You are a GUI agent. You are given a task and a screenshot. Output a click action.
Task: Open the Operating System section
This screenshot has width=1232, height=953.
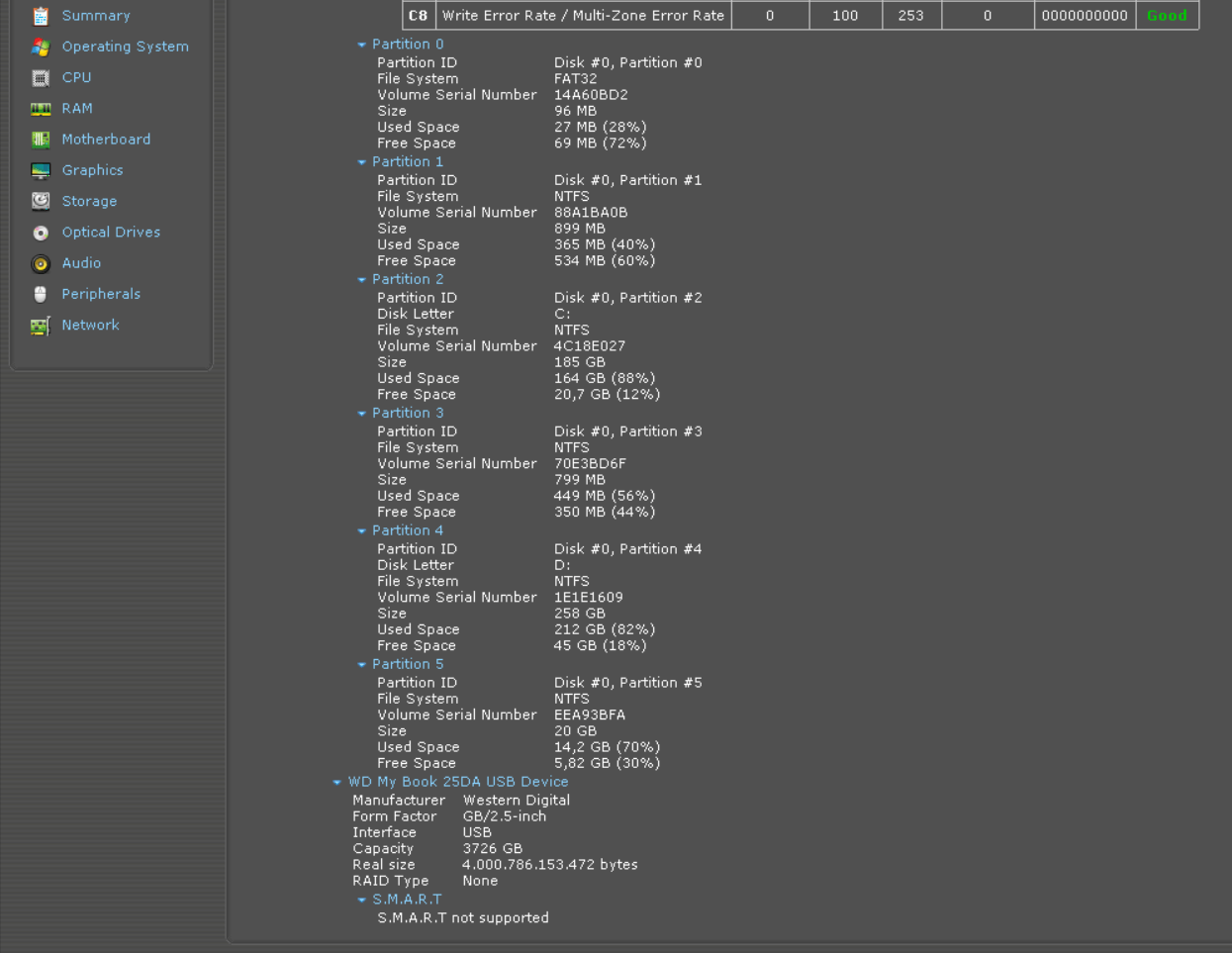[125, 47]
